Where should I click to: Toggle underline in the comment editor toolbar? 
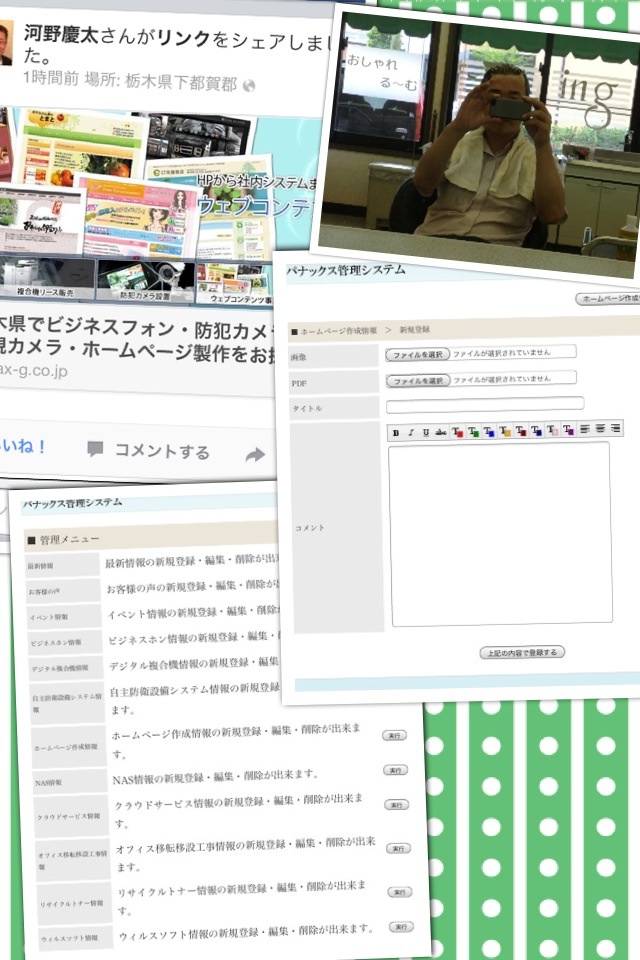426,432
